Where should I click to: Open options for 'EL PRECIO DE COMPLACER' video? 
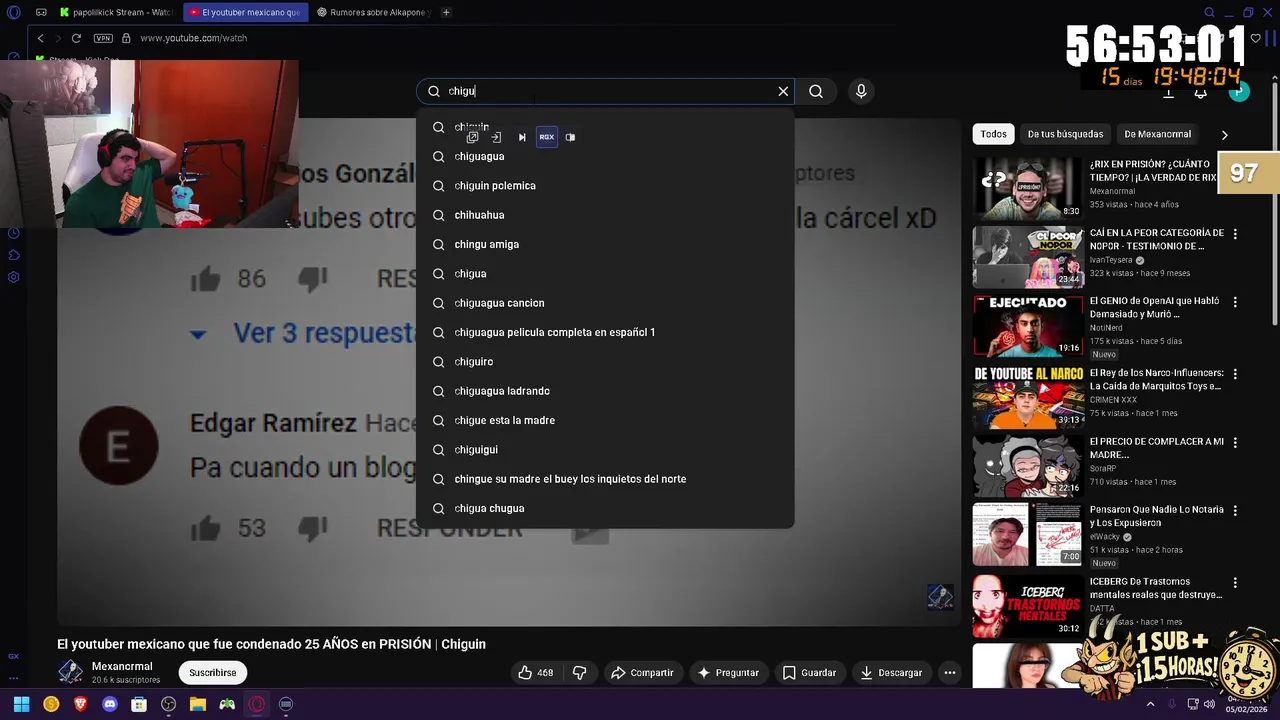[1235, 443]
